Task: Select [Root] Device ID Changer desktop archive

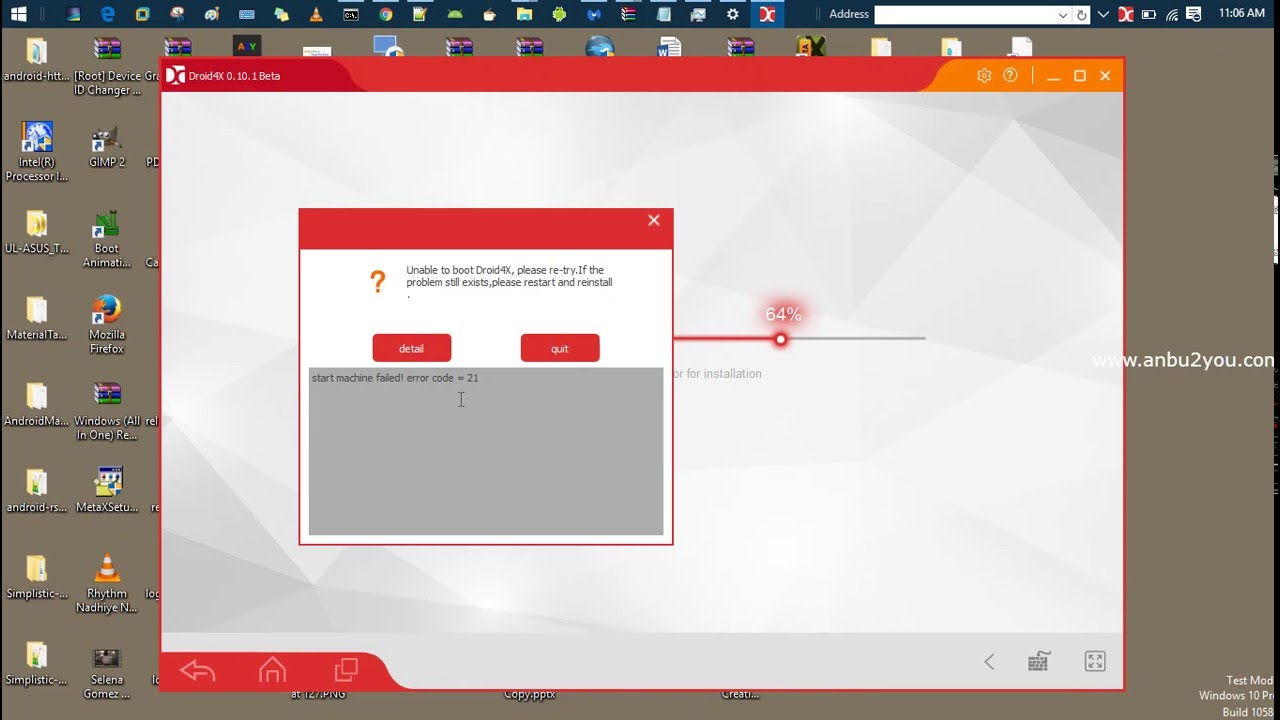Action: pyautogui.click(x=107, y=67)
